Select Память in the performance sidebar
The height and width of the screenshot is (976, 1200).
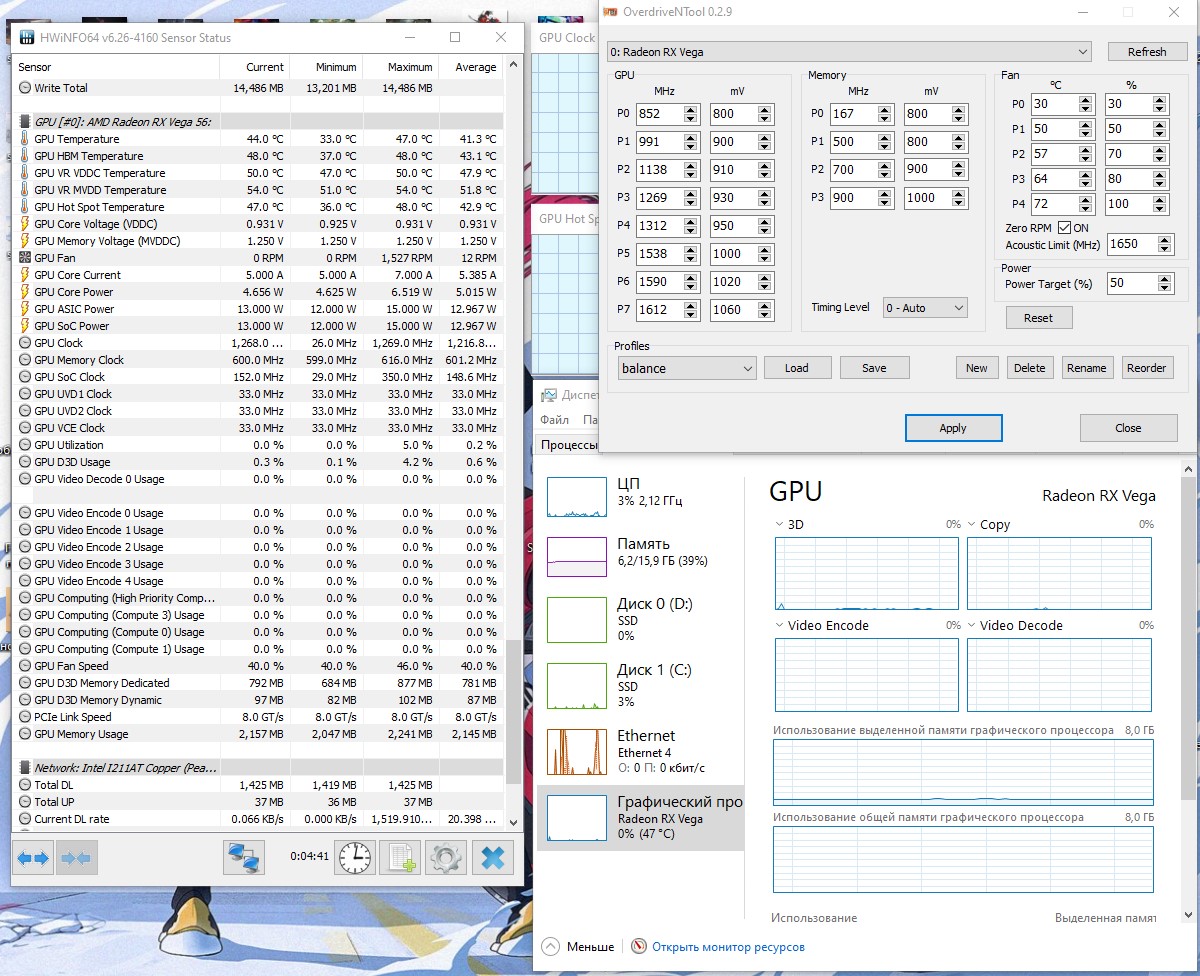[x=641, y=557]
